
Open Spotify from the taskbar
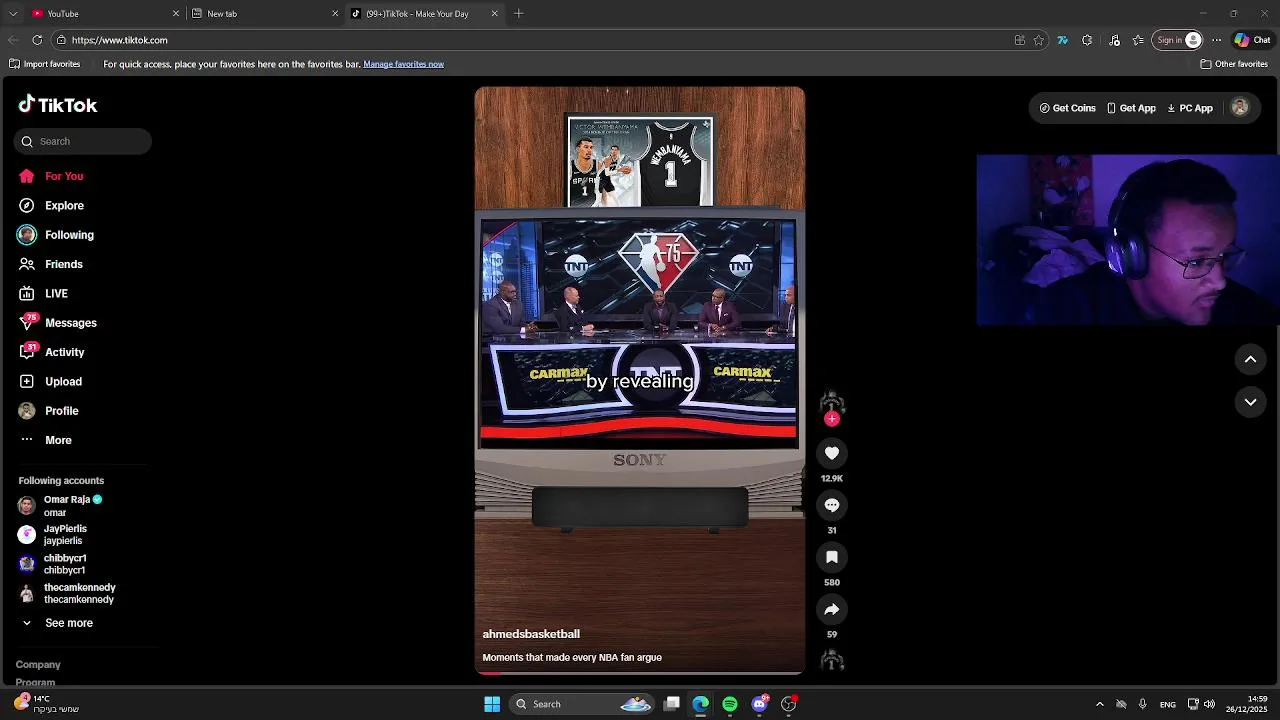pos(730,704)
